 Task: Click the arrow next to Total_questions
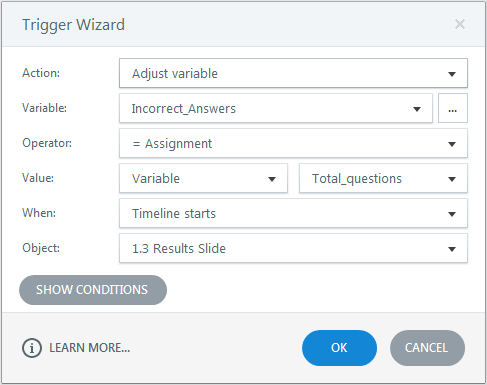point(452,179)
